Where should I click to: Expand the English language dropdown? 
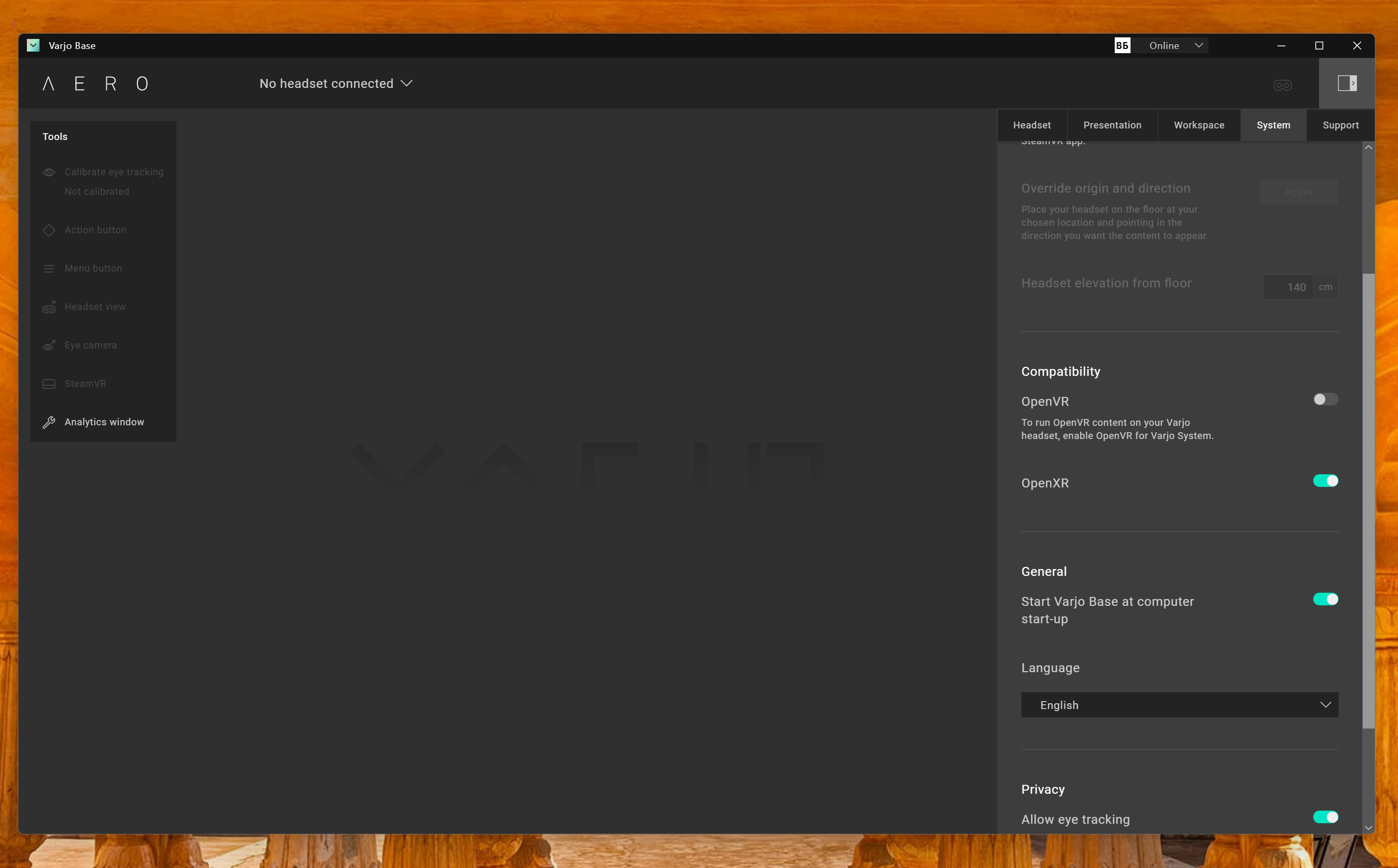pyautogui.click(x=1179, y=705)
